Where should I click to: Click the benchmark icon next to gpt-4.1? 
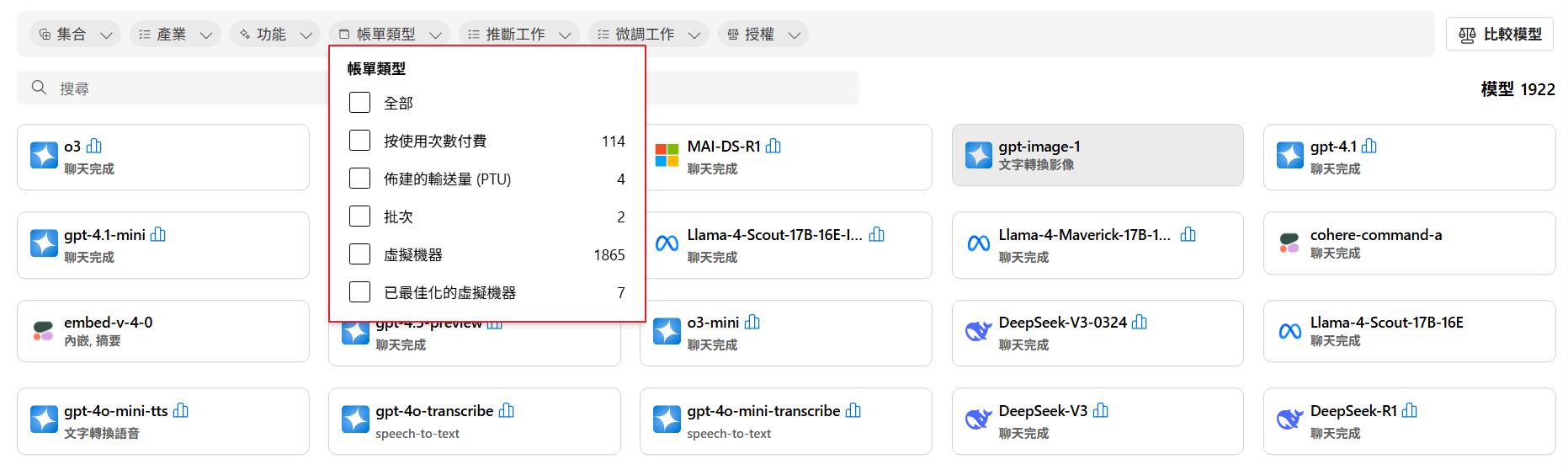pyautogui.click(x=1369, y=147)
